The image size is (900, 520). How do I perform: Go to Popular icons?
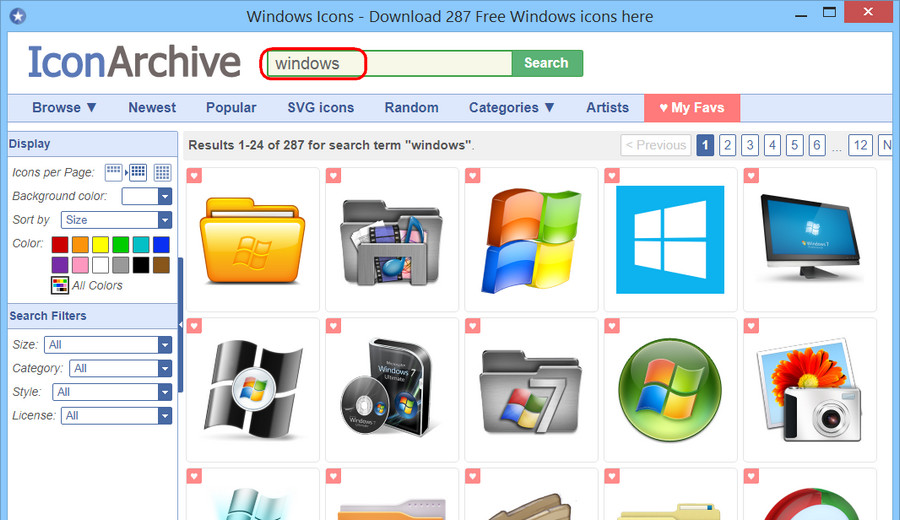coord(231,107)
